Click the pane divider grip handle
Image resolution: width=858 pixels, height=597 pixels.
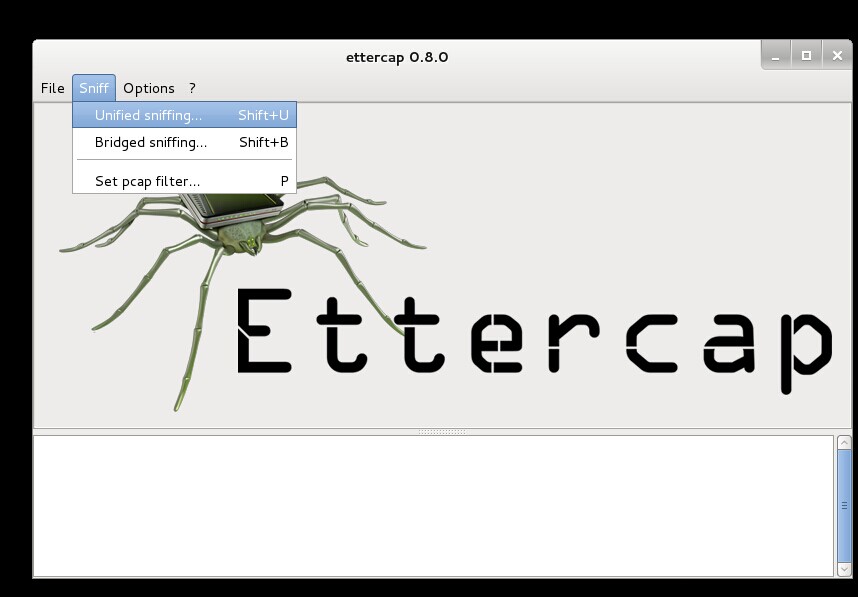[x=442, y=432]
